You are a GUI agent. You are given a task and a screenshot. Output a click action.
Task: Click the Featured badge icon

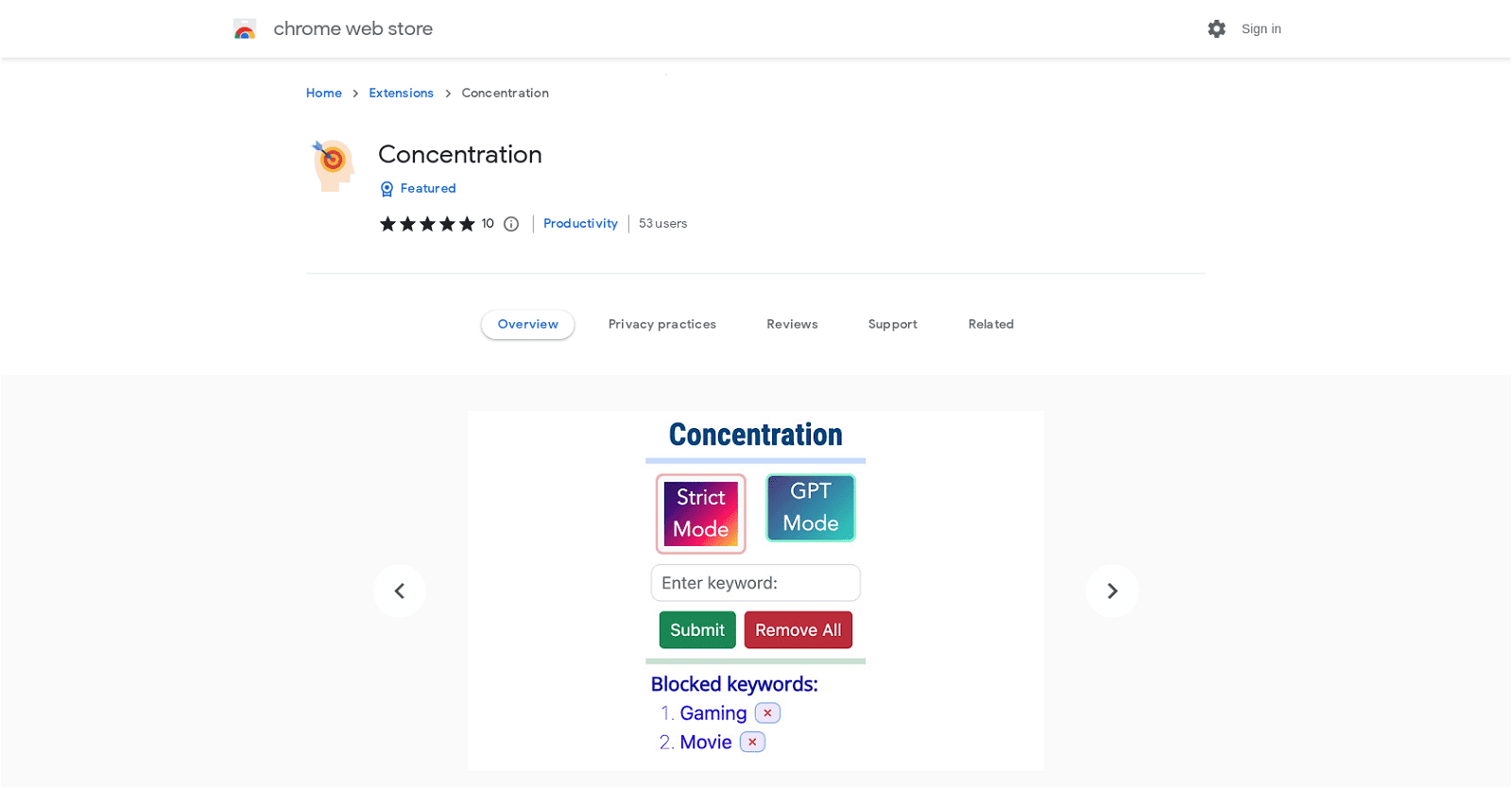click(387, 189)
